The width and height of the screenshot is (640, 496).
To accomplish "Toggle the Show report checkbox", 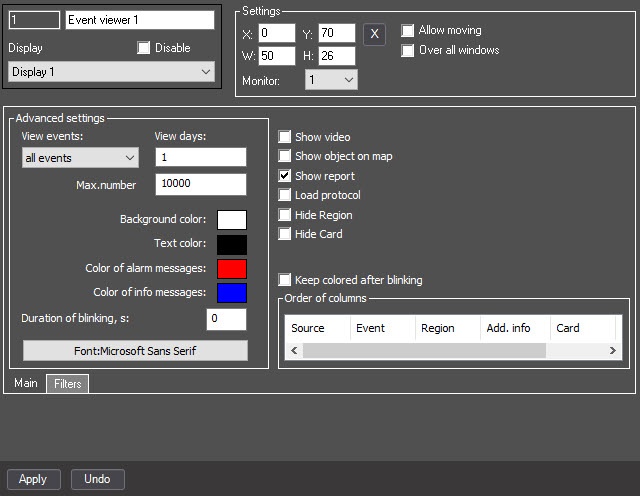I will [285, 176].
